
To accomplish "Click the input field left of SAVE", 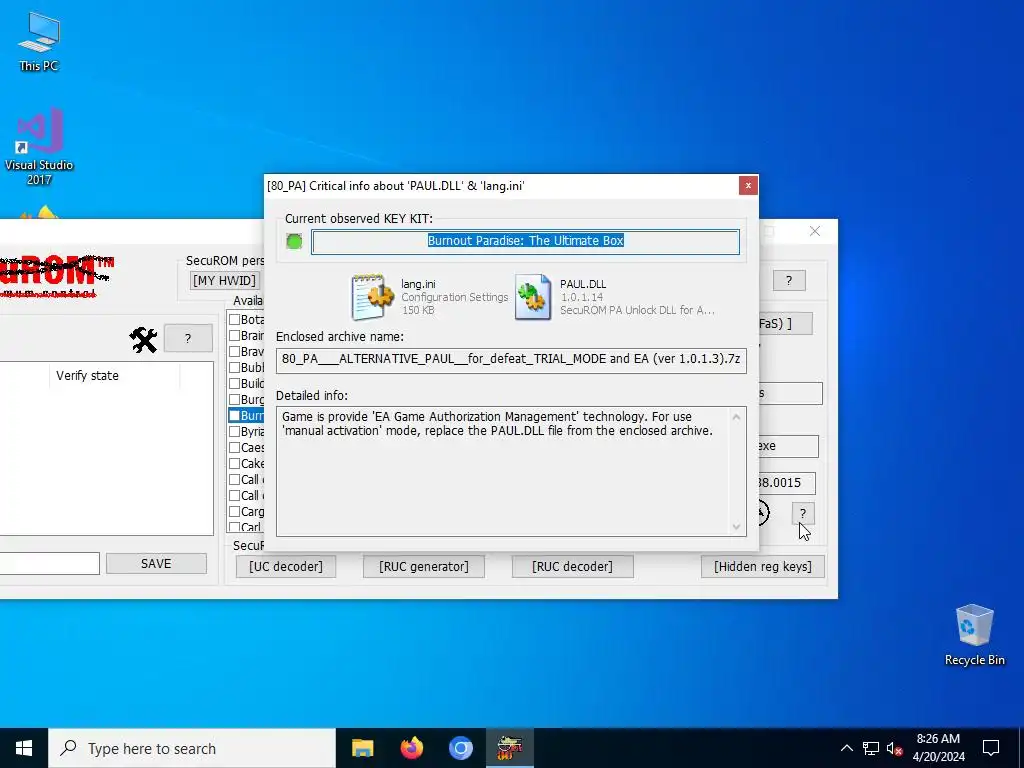I will pos(50,564).
